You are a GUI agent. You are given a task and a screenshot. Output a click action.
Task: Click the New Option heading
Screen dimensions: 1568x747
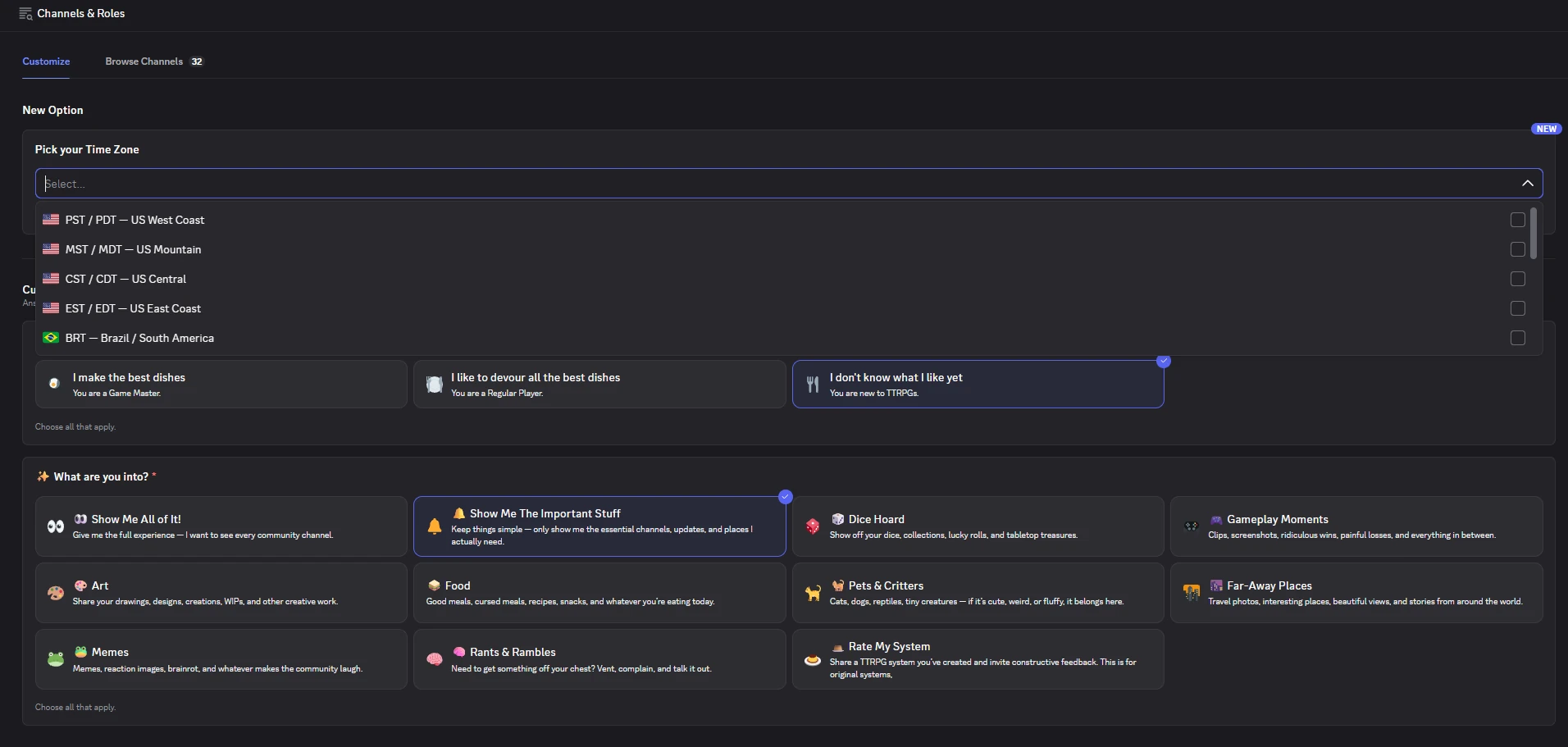[x=52, y=110]
